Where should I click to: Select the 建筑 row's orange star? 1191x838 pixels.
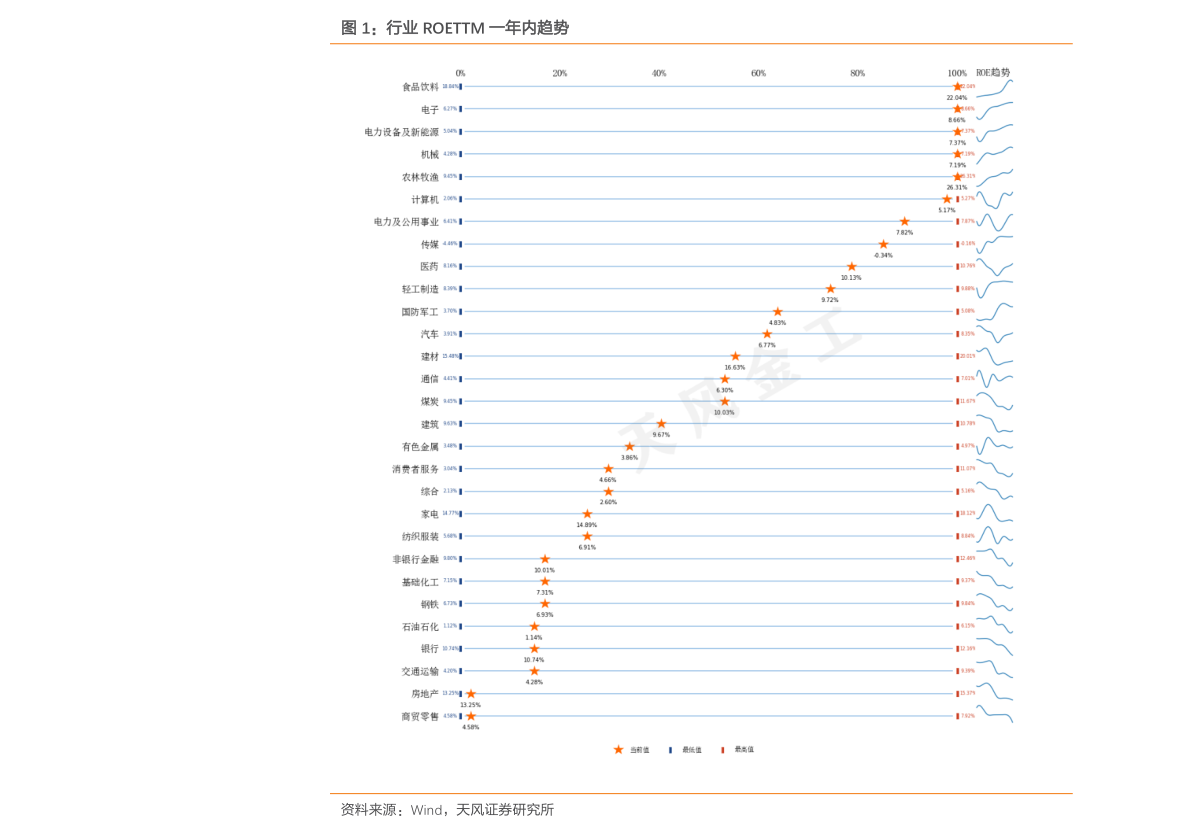point(661,424)
